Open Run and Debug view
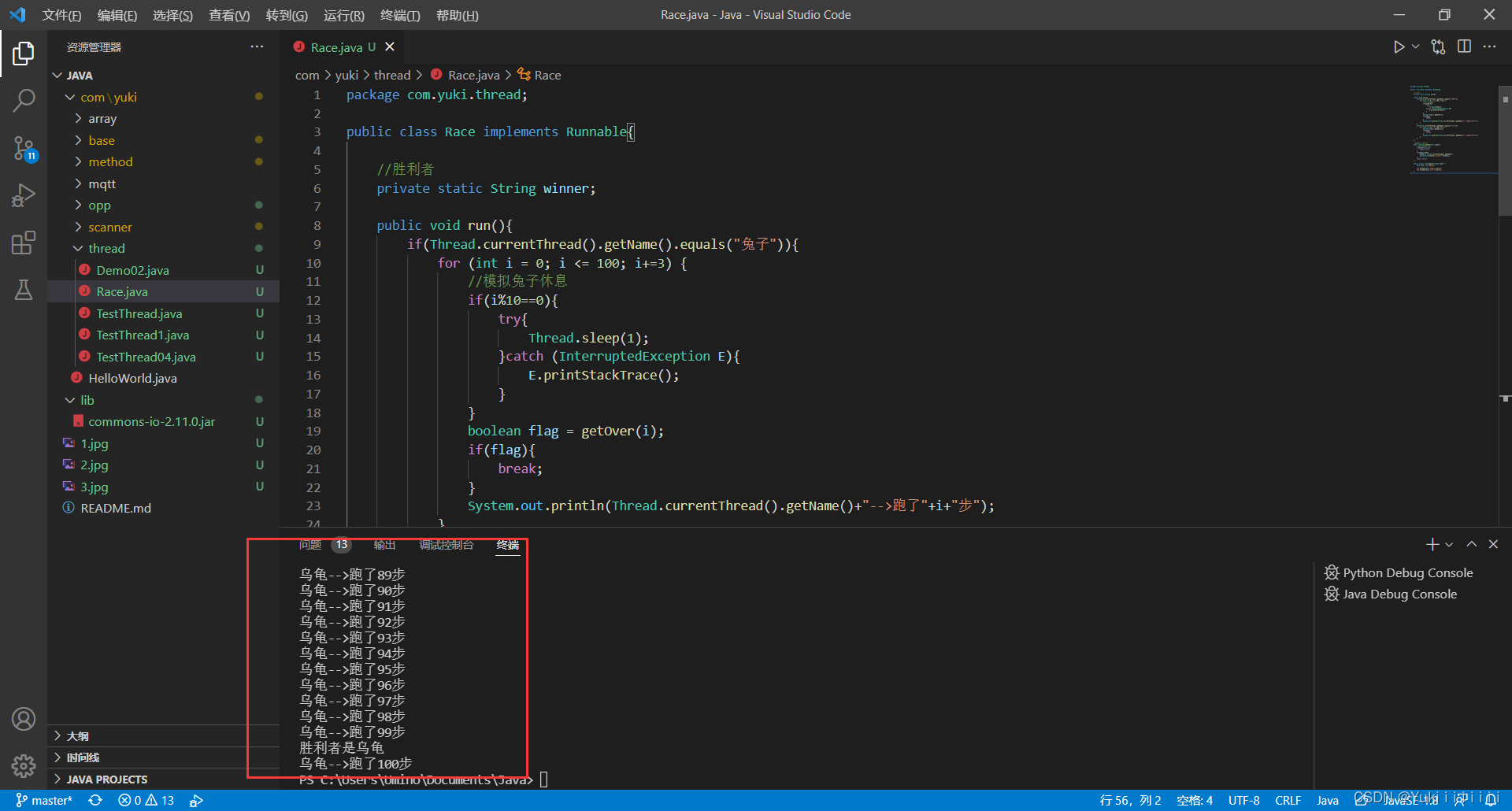This screenshot has height=811, width=1512. click(x=24, y=194)
